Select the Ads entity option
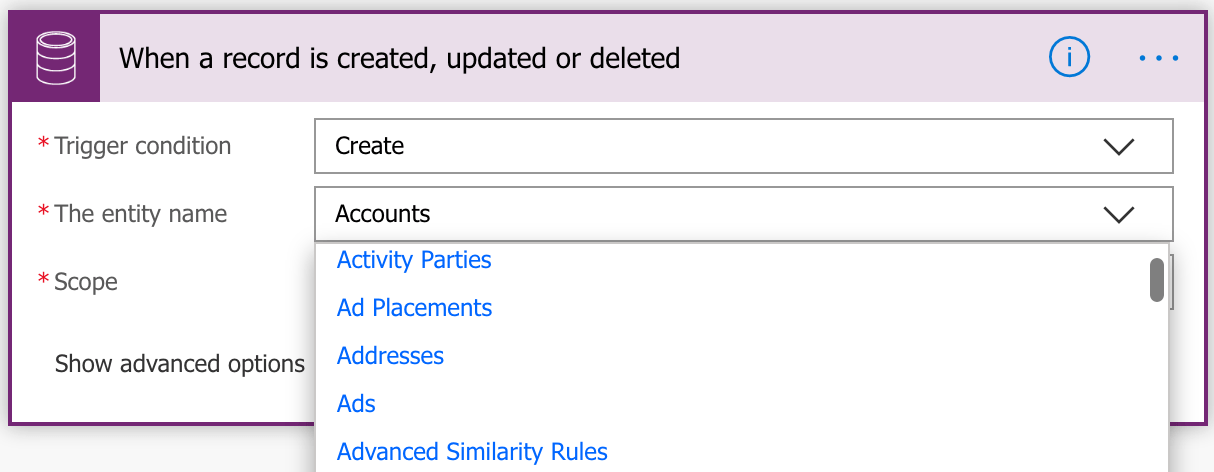The height and width of the screenshot is (472, 1214). (x=356, y=404)
